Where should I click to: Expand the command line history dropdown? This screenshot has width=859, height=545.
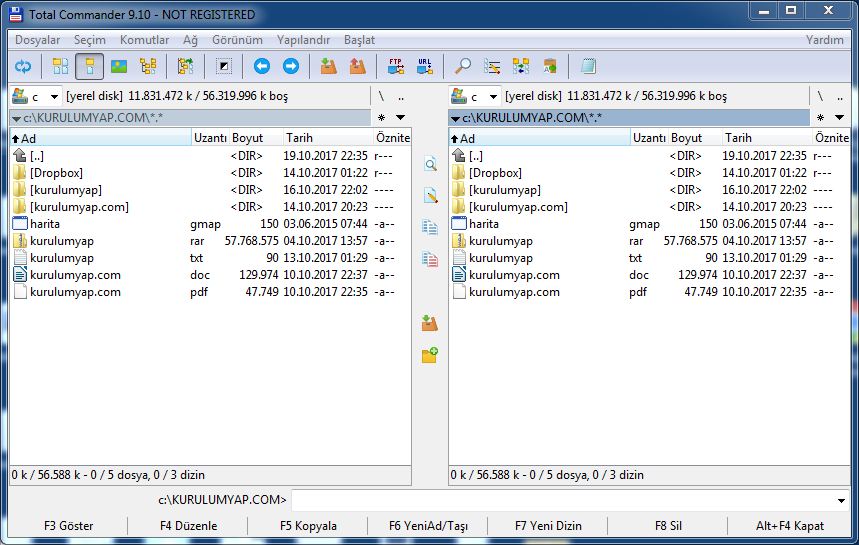(841, 500)
